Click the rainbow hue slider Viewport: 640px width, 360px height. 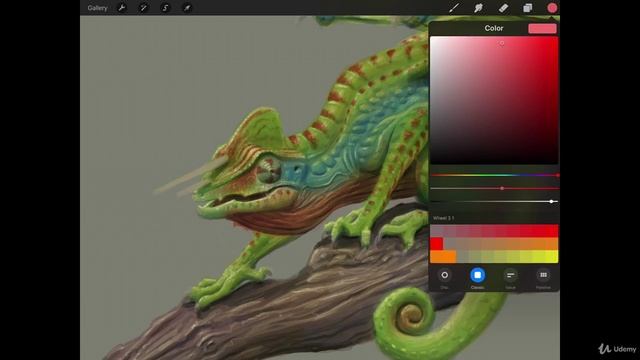tap(494, 175)
